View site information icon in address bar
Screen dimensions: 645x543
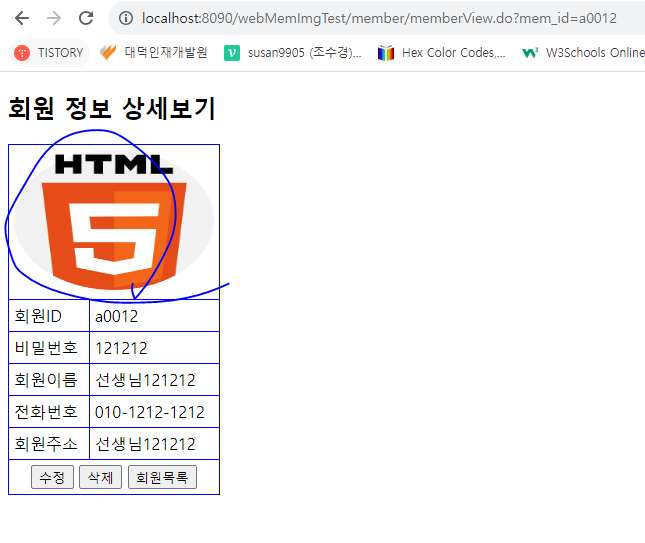[x=126, y=18]
